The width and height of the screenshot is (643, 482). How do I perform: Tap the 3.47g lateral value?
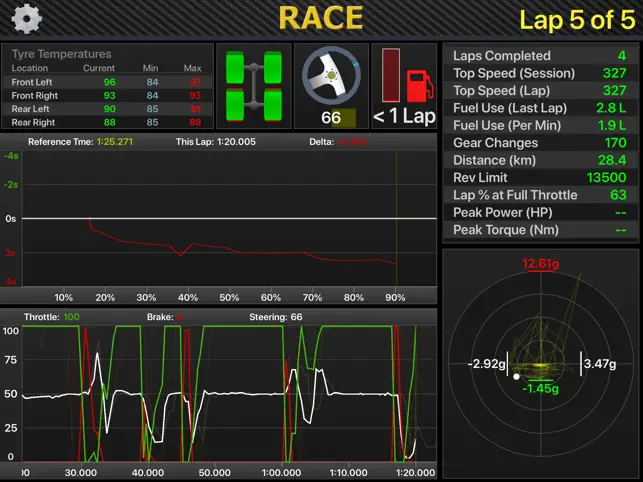click(600, 364)
